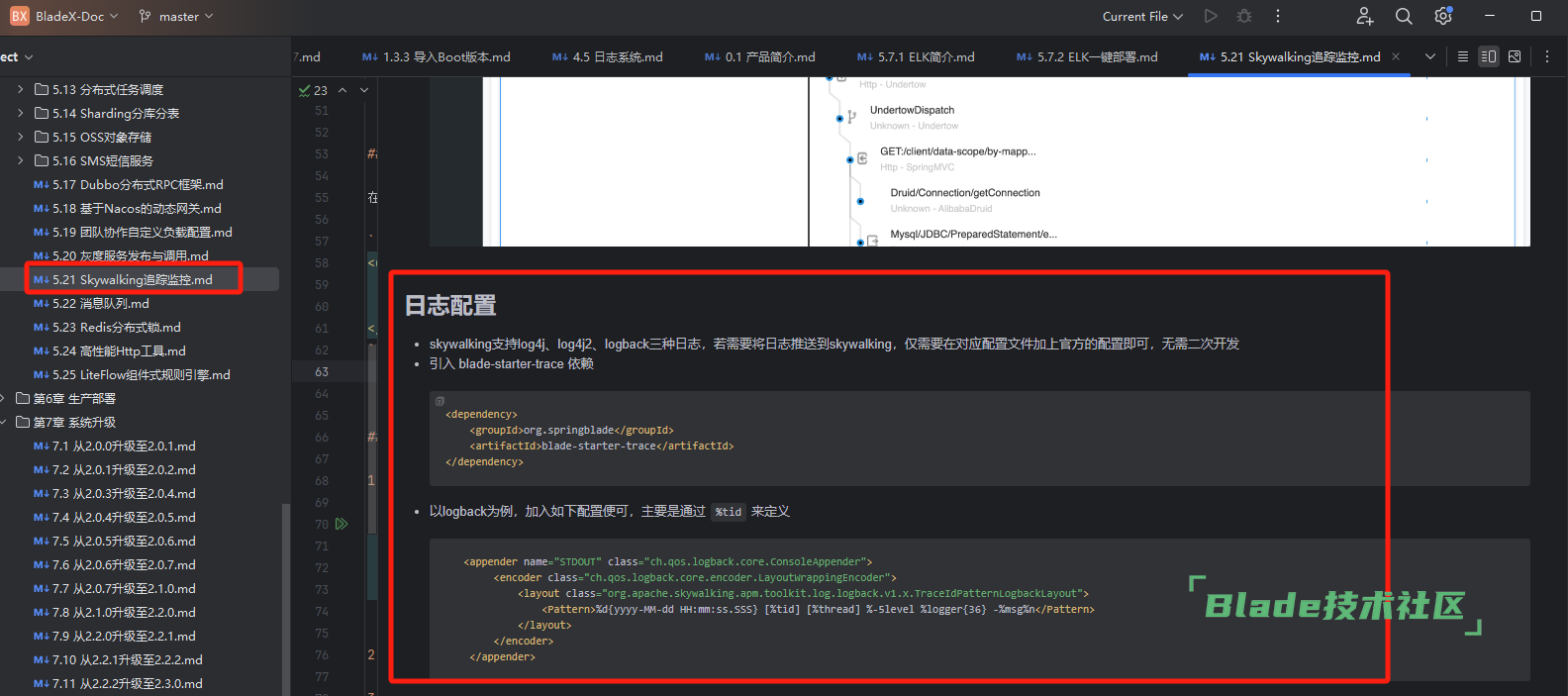Expand the 5.14 Sharding分库分表 folder

tap(20, 113)
